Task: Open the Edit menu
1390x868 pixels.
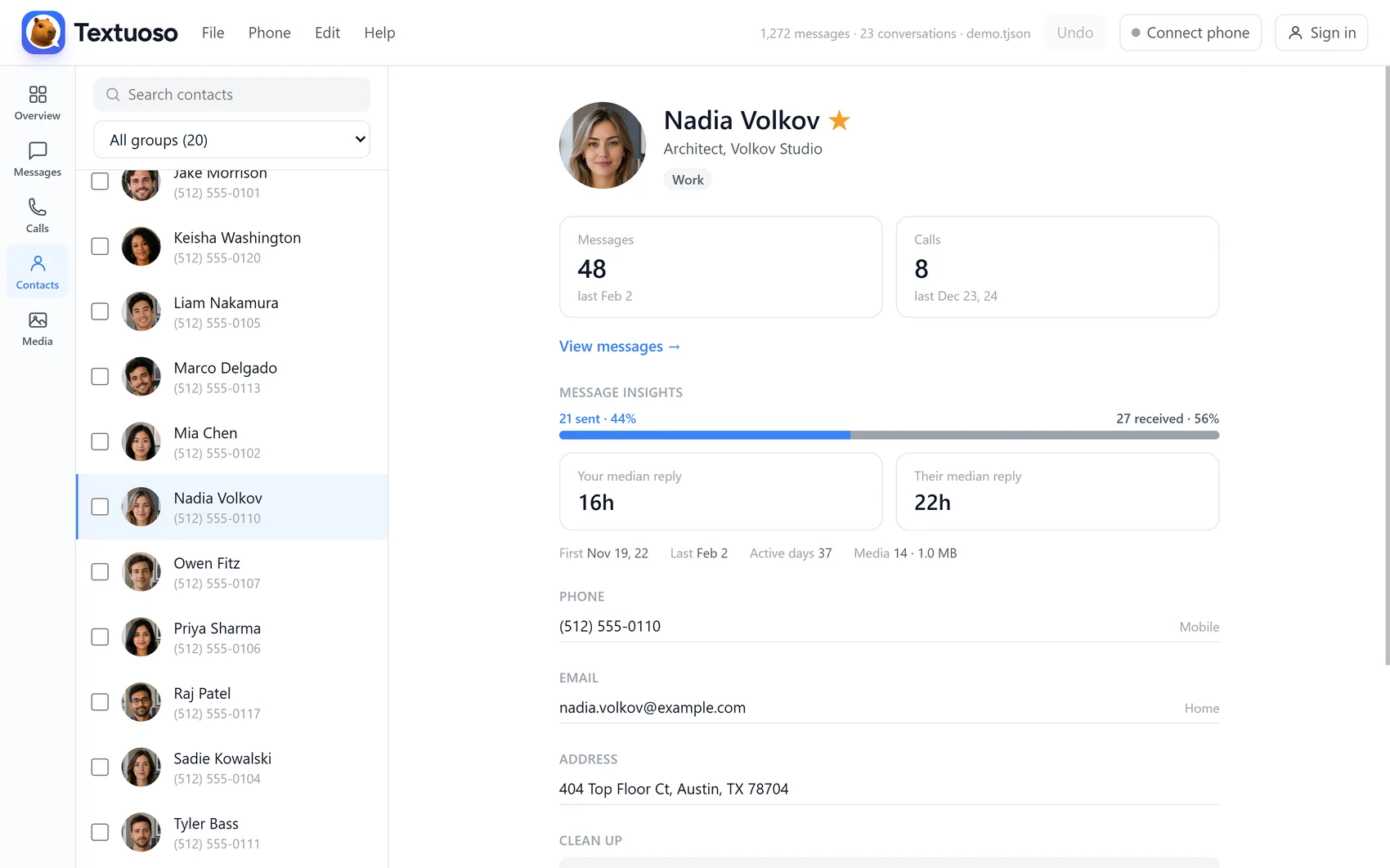Action: click(x=327, y=33)
